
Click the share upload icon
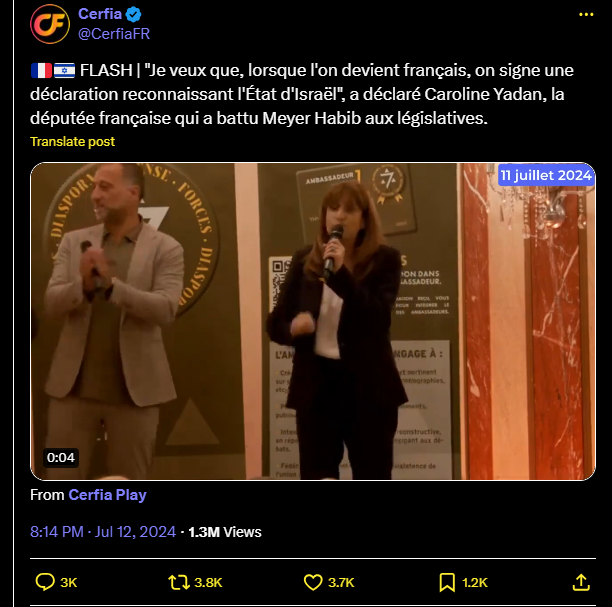point(581,582)
